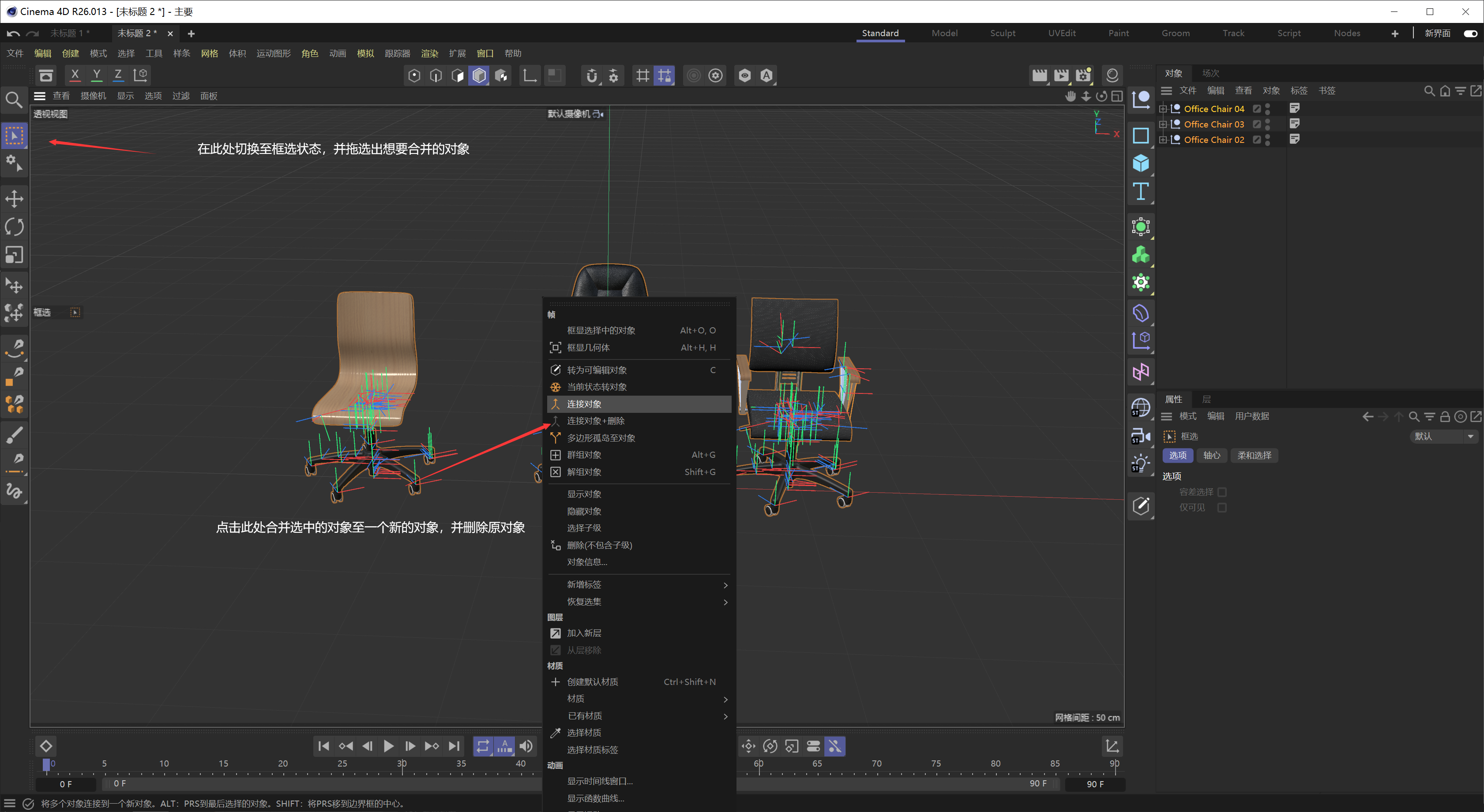Toggle the viewport layout maximize icon

1117,96
